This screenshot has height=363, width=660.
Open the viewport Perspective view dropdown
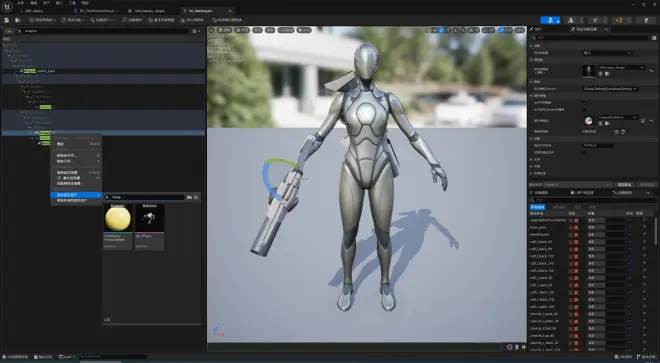pos(226,30)
